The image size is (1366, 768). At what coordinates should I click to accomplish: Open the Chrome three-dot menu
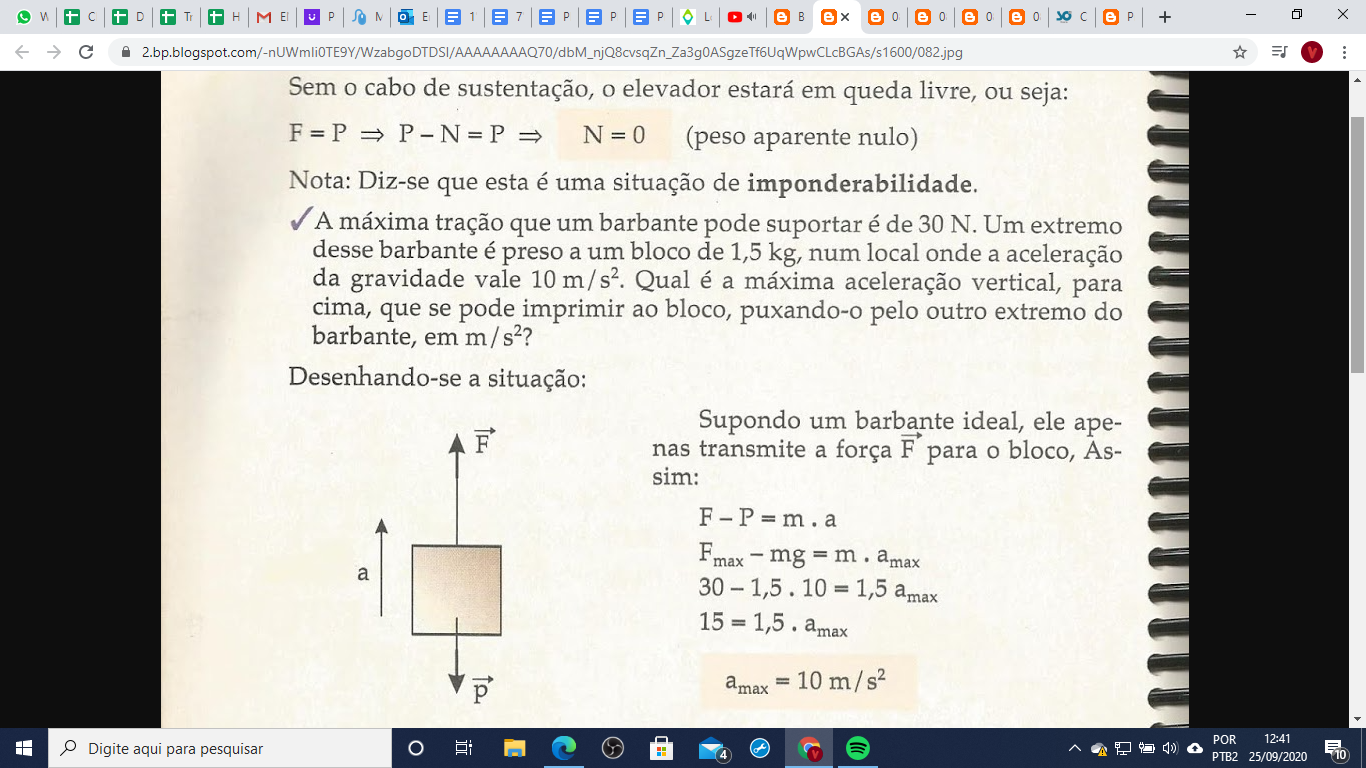click(x=1345, y=52)
